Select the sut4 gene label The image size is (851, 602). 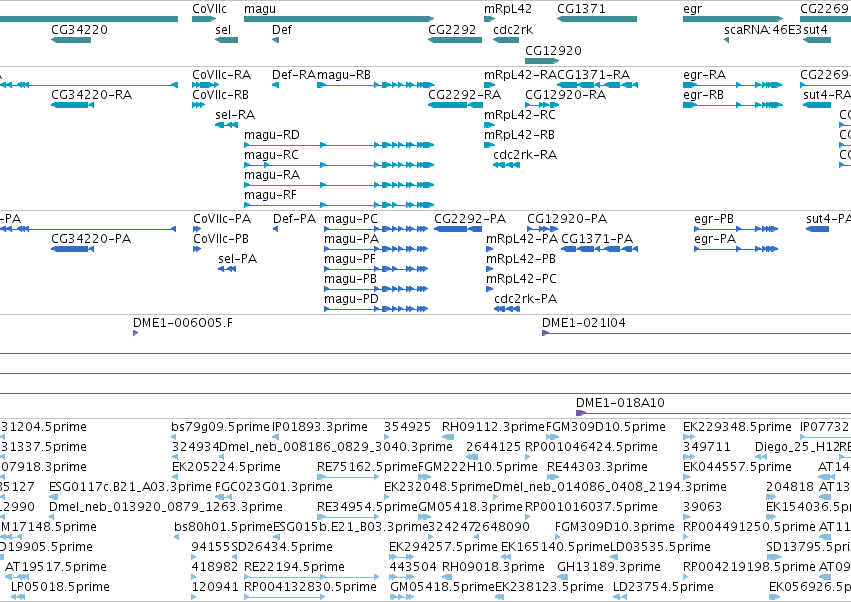(815, 29)
